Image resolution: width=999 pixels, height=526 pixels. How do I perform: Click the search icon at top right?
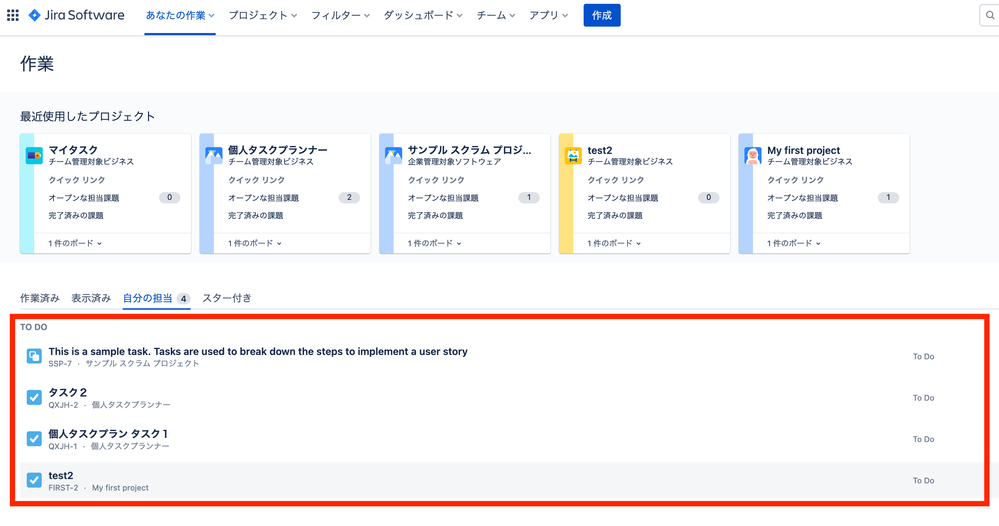tap(990, 15)
